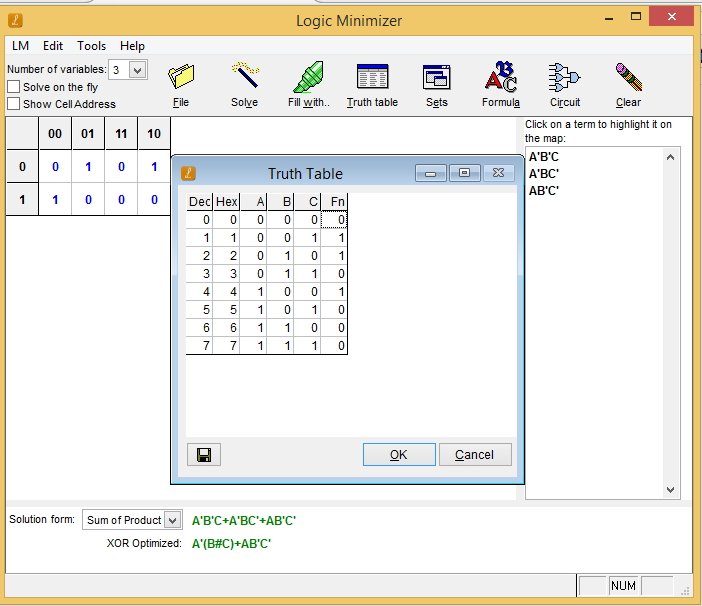Open the Tools menu
Screen dimensions: 702x606
91,46
